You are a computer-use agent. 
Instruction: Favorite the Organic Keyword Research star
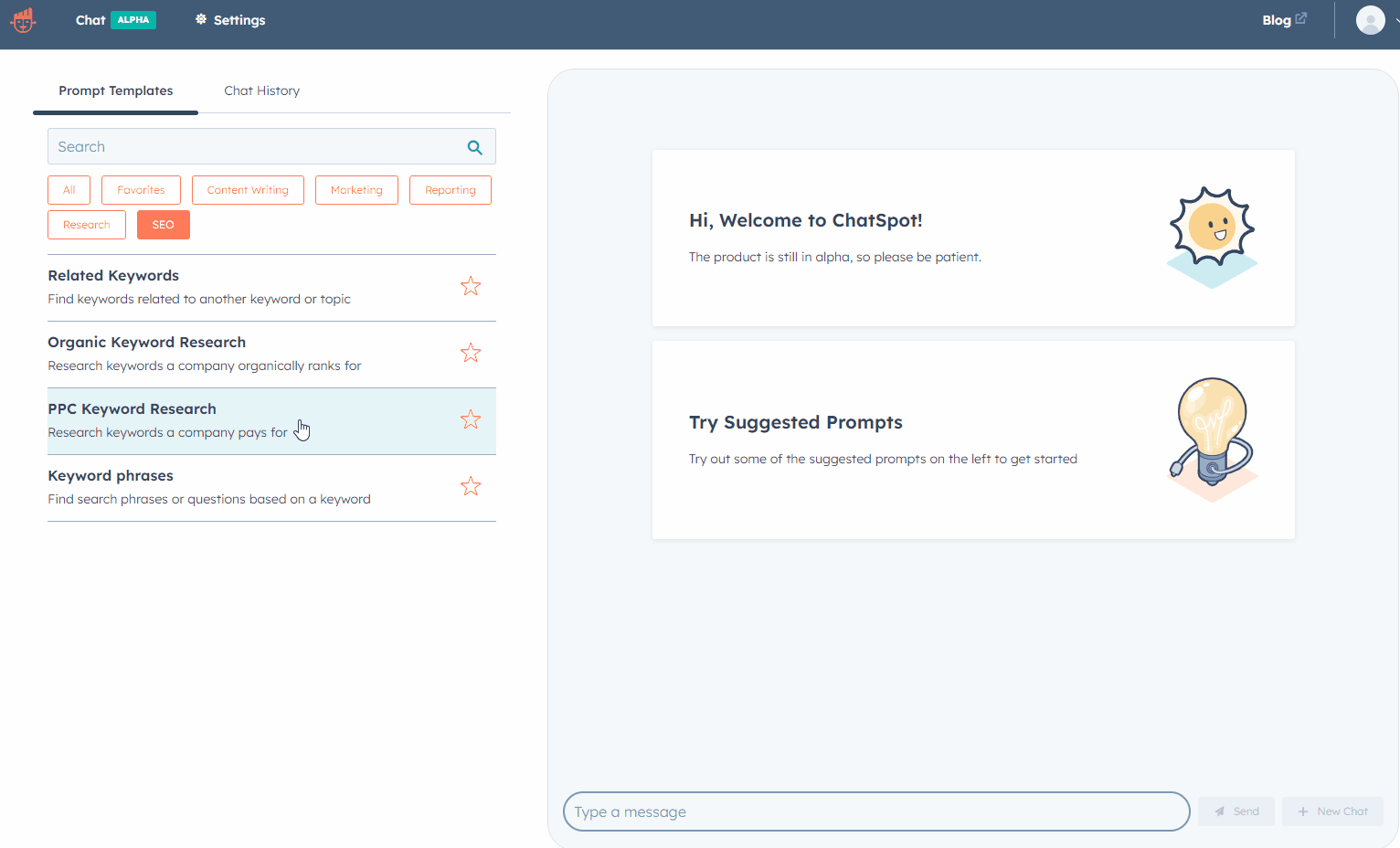click(471, 353)
